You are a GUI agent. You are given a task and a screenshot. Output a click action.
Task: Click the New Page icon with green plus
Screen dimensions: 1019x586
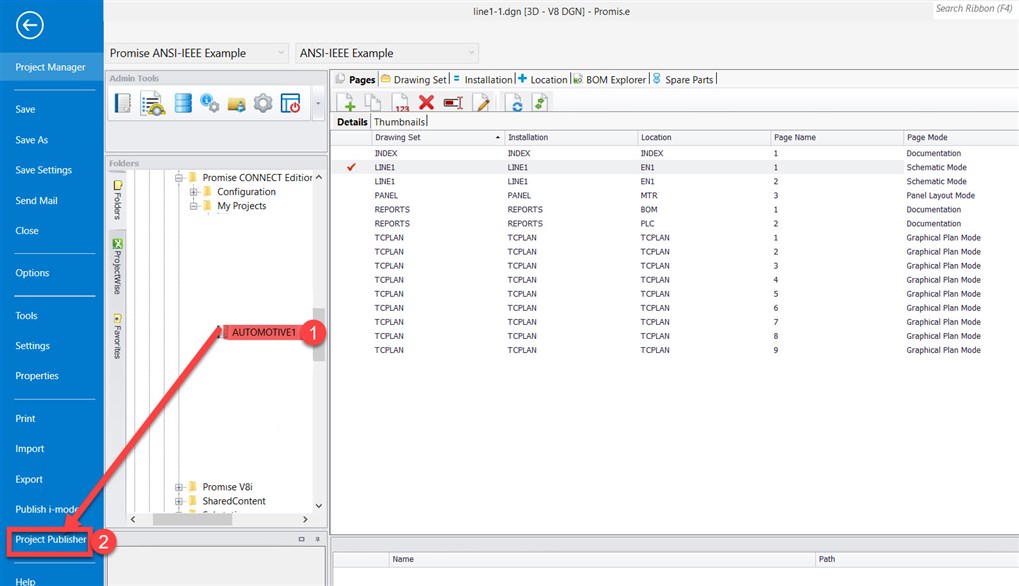pyautogui.click(x=346, y=103)
